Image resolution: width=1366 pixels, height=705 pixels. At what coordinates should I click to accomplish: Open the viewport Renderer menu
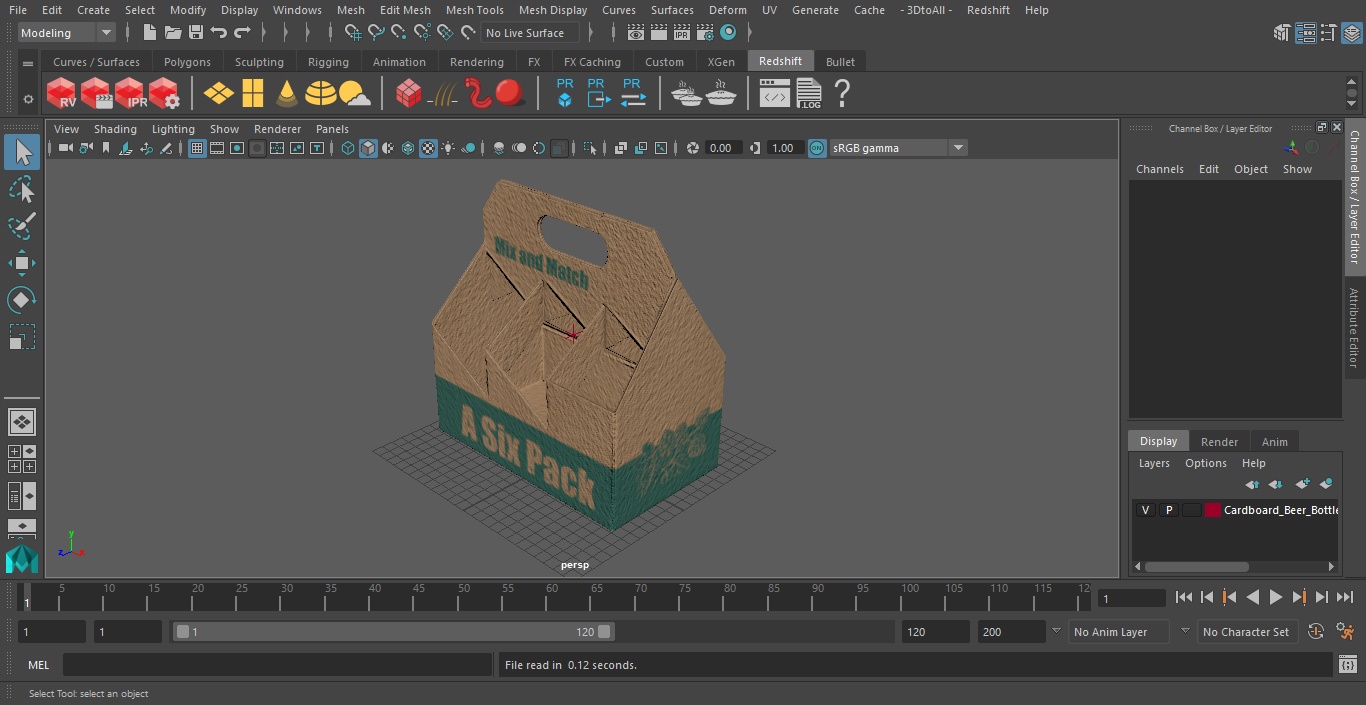[277, 129]
